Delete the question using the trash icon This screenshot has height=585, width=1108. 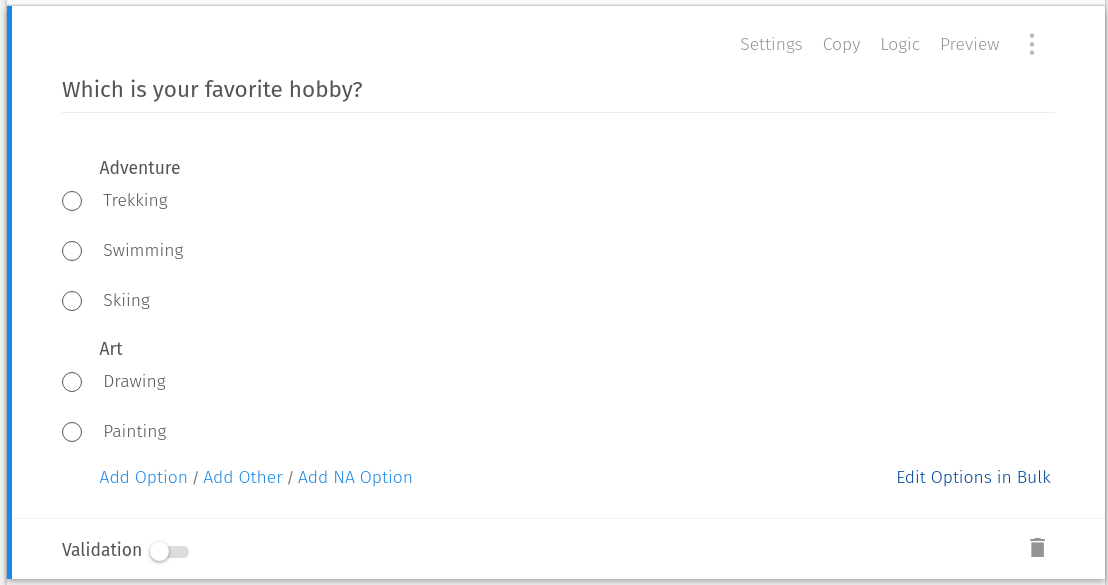(x=1037, y=547)
